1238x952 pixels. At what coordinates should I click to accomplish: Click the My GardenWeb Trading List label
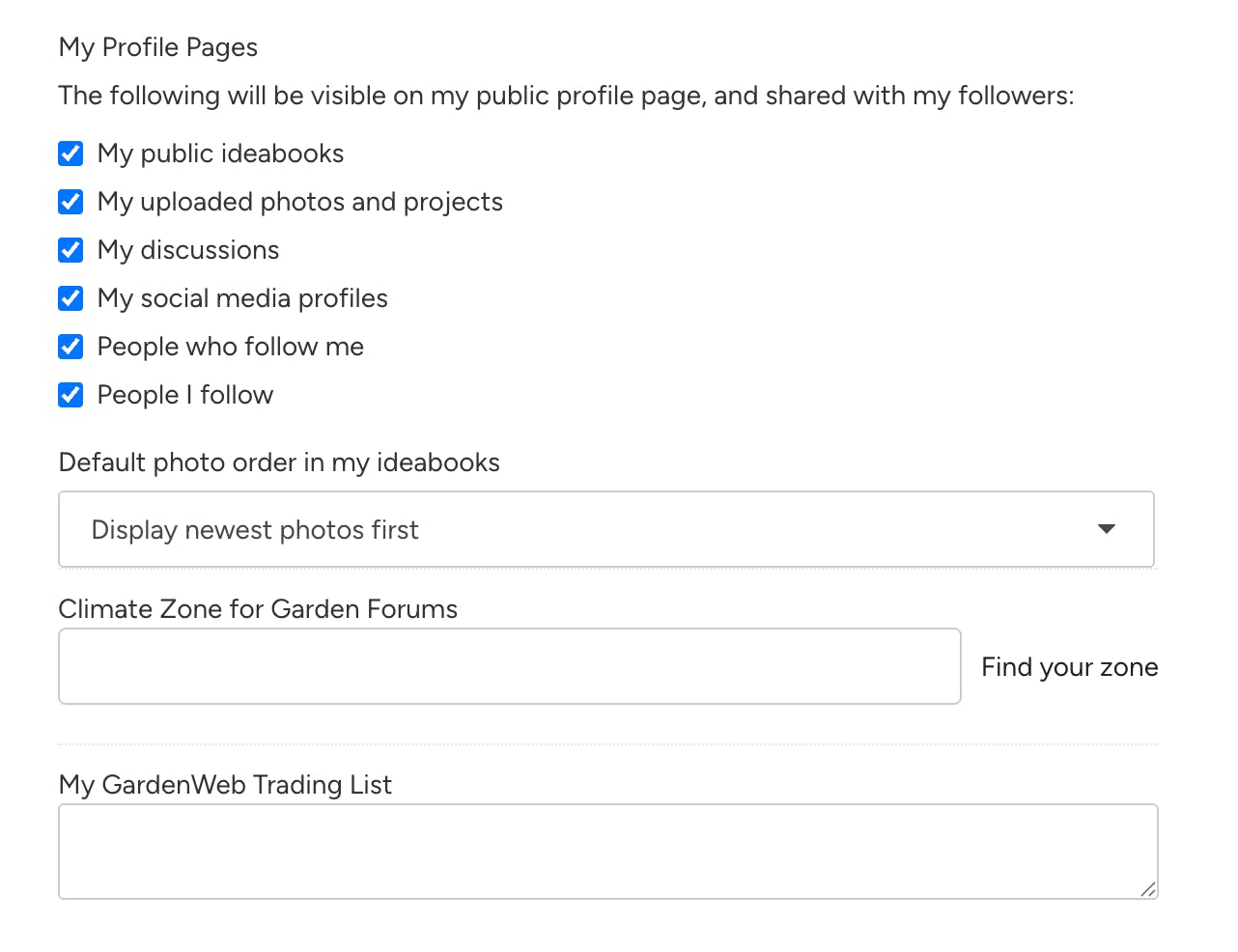[225, 785]
